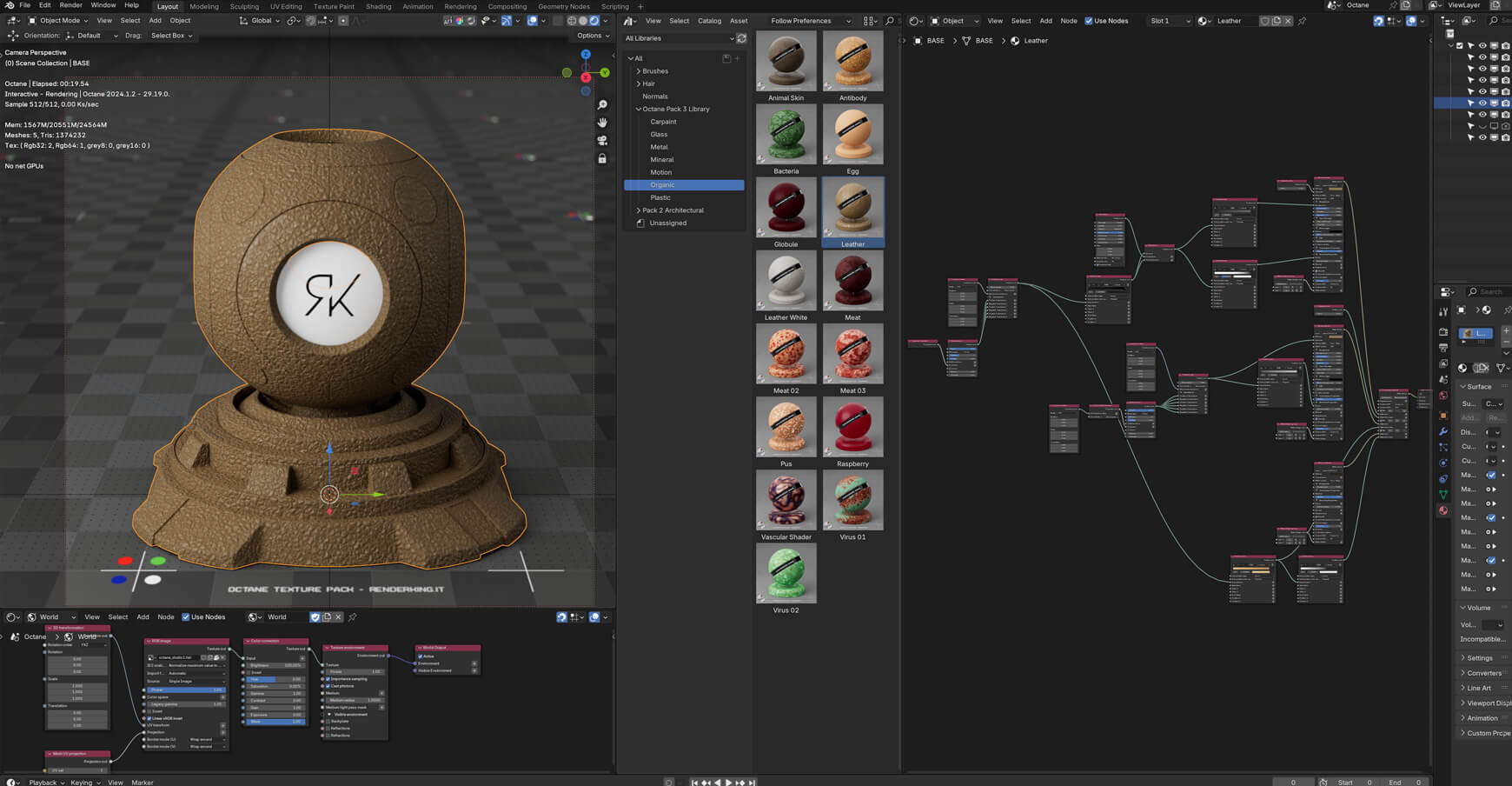Switch to the UV Editing workspace tab
1512x786 pixels.
286,6
